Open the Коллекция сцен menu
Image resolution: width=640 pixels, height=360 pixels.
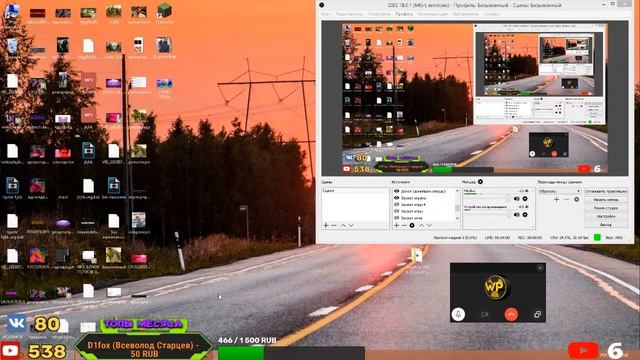point(433,14)
